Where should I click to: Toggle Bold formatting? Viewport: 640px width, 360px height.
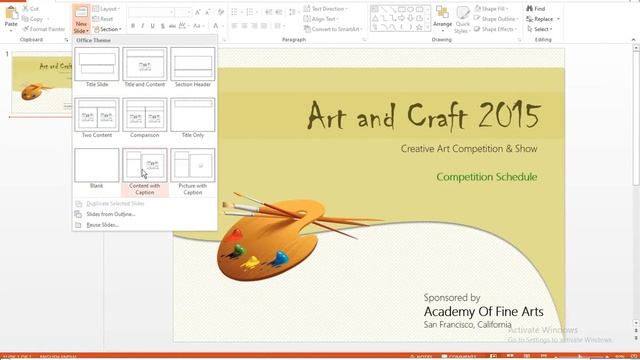tap(133, 26)
